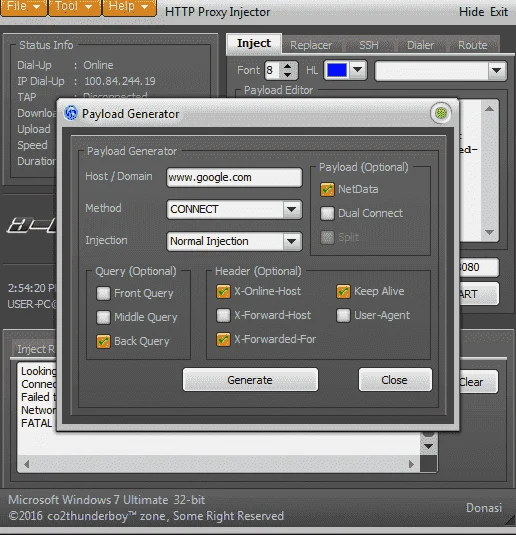Click payload editor scrollbar up arrow
Screen dimensions: 516x535
point(489,109)
